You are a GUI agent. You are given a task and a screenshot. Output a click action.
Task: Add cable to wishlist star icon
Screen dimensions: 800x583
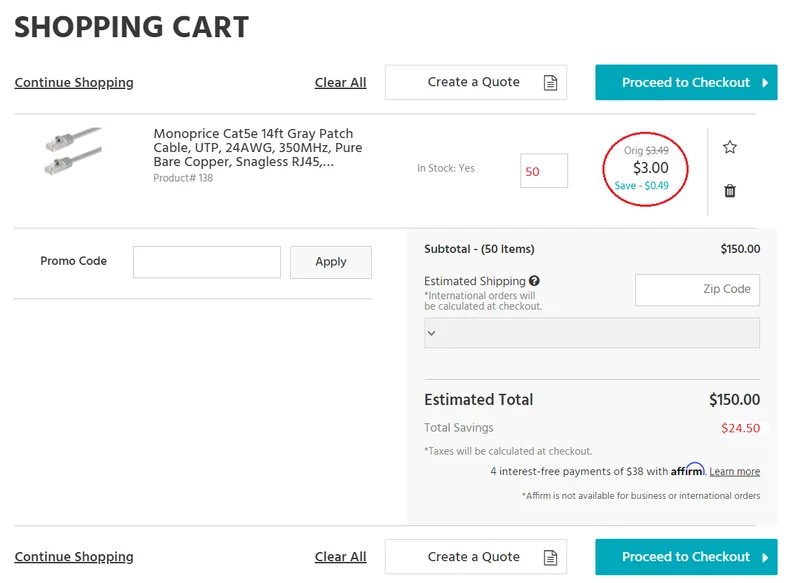pyautogui.click(x=730, y=147)
